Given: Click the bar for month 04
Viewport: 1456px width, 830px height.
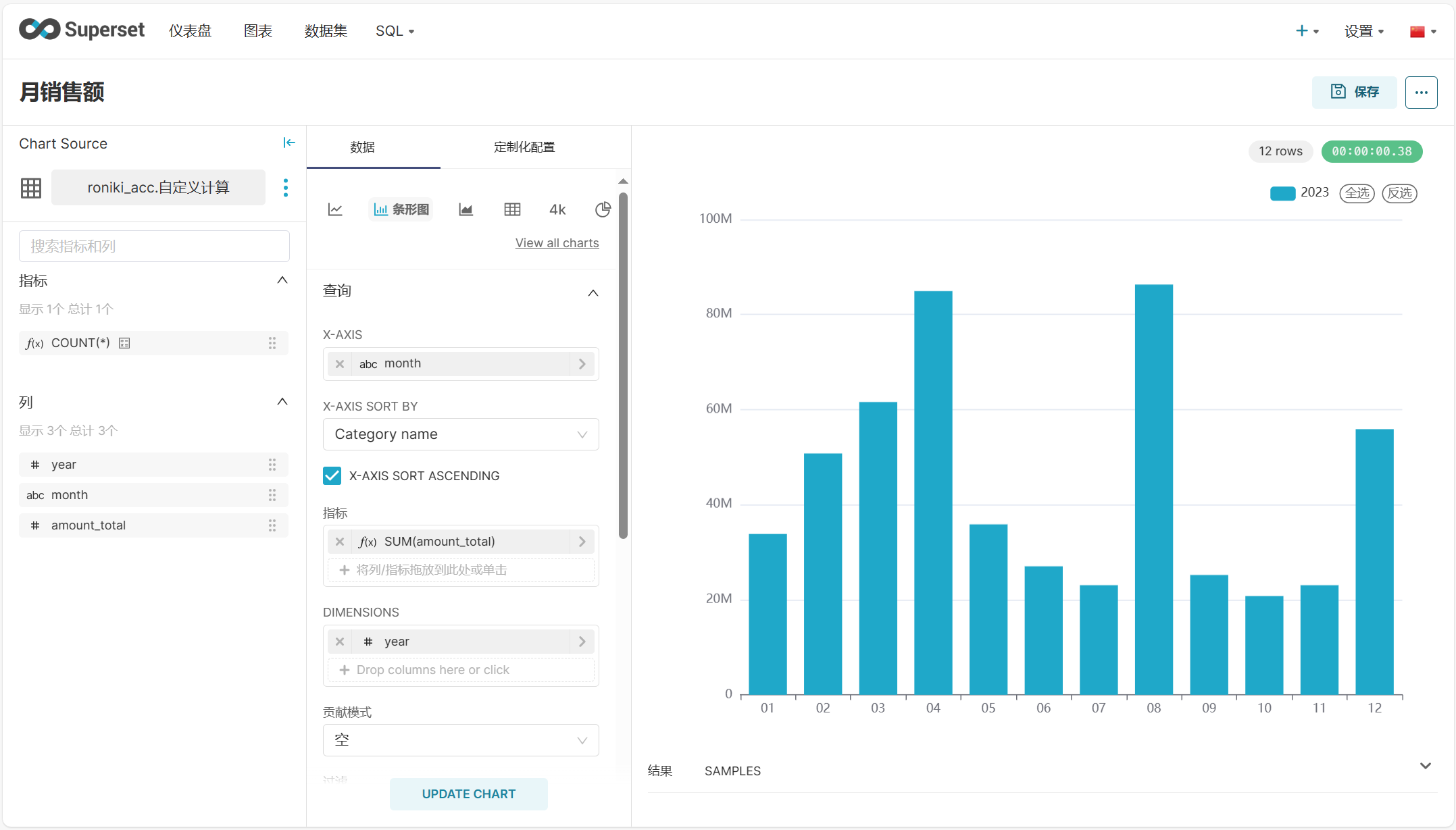Looking at the screenshot, I should (933, 493).
